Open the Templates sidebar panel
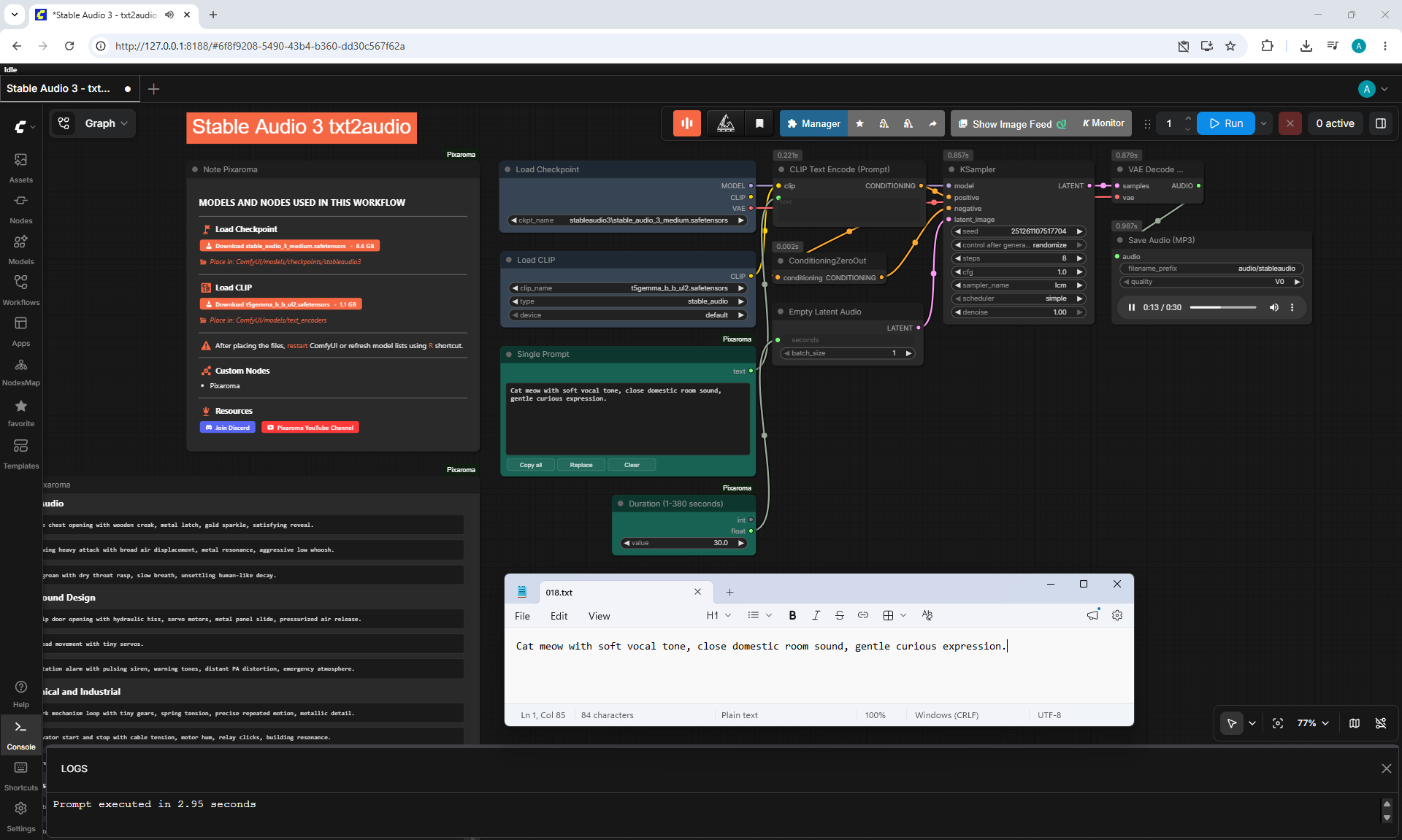This screenshot has height=840, width=1402. 20,454
